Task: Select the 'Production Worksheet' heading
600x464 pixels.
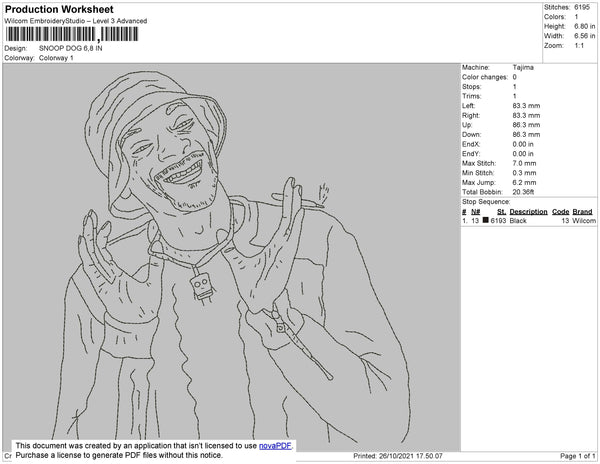Action: (59, 9)
